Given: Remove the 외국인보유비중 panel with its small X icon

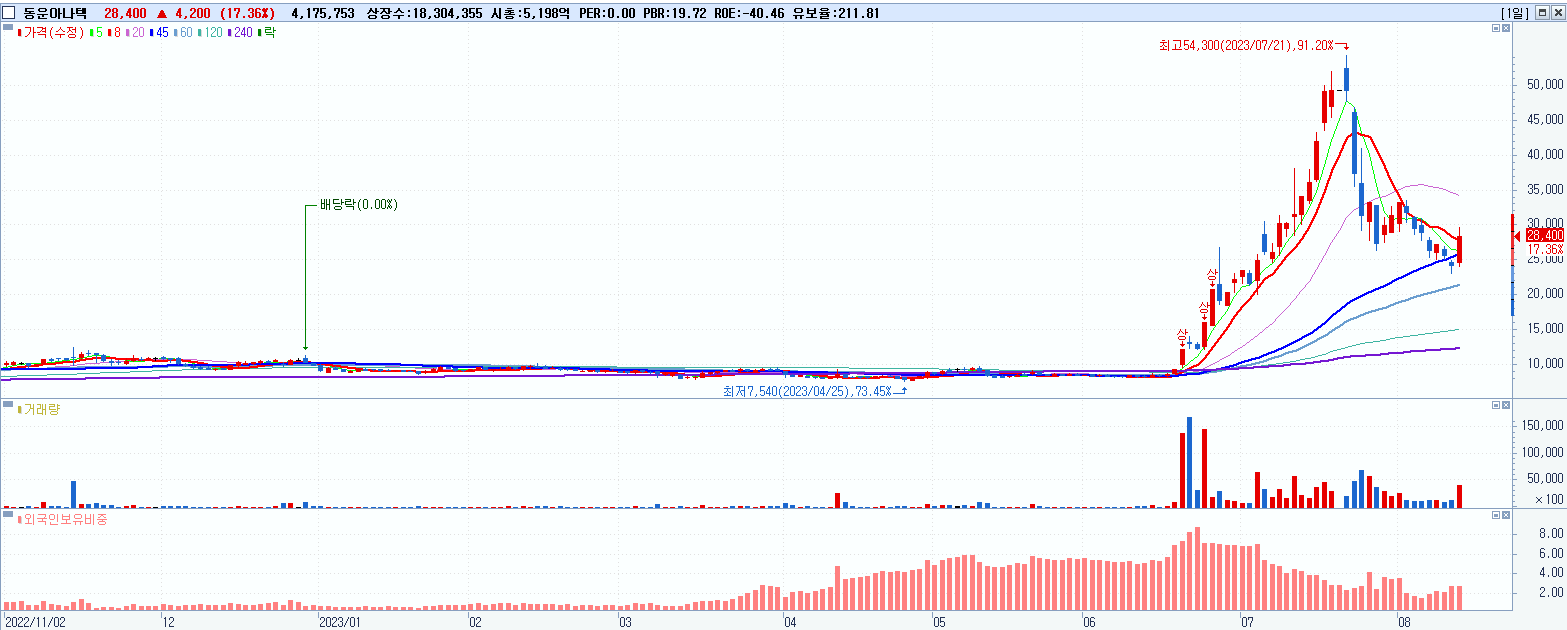Looking at the screenshot, I should coord(1506,515).
